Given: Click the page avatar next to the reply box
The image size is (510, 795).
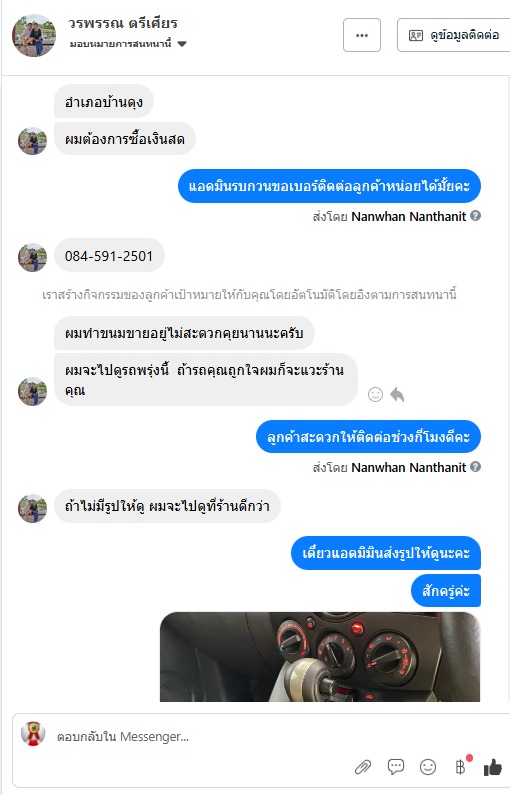Looking at the screenshot, I should [33, 734].
